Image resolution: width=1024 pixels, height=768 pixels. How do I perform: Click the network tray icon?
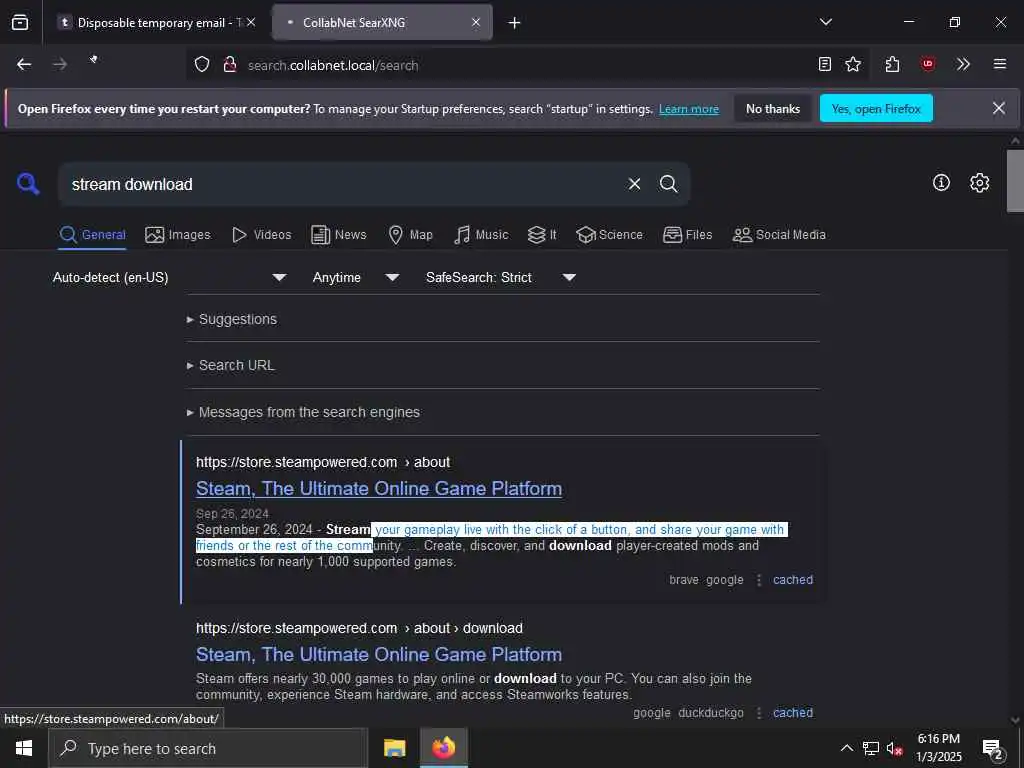click(871, 748)
